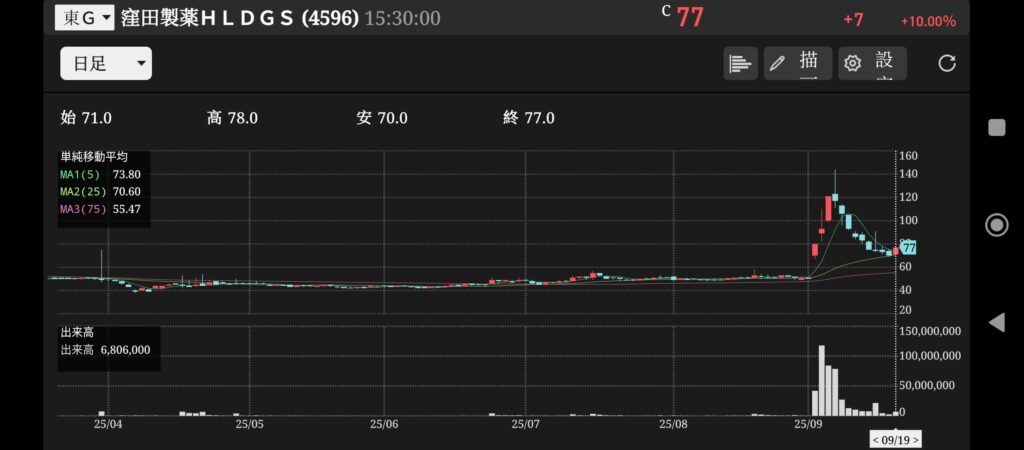The image size is (1024, 450).
Task: Click the 単純移動平均 indicator title
Action: coord(94,157)
